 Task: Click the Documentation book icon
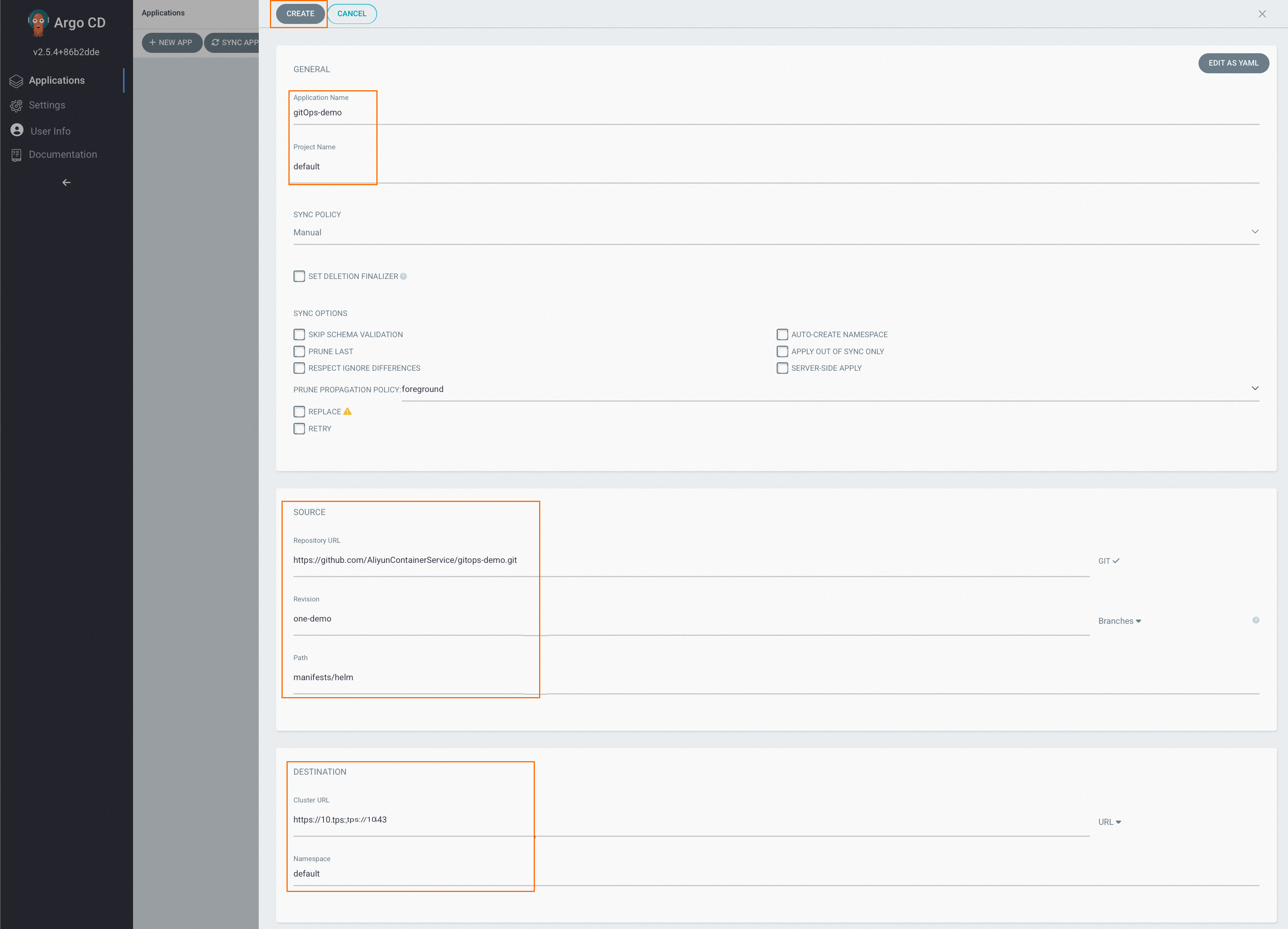pos(17,155)
